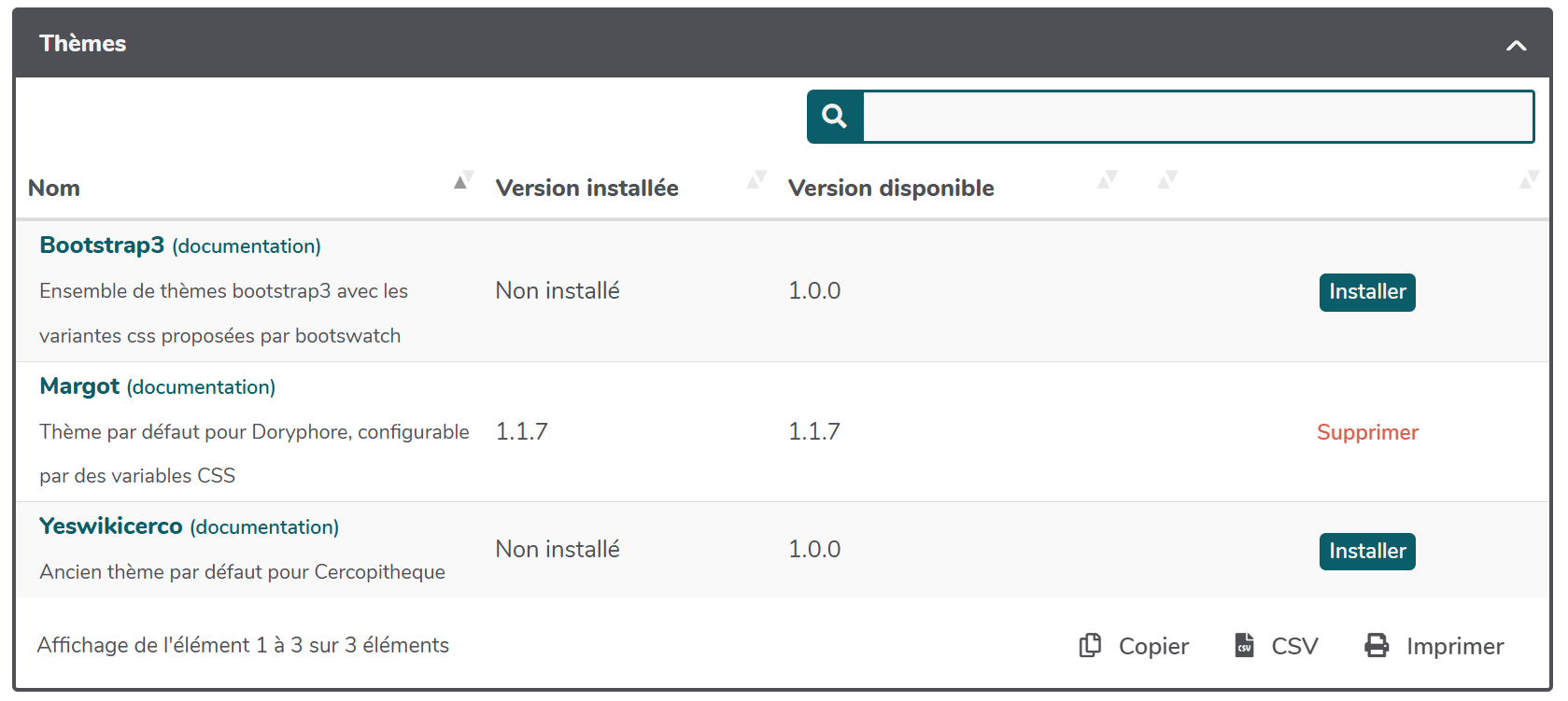Click the Thèmes panel header title

[x=83, y=44]
